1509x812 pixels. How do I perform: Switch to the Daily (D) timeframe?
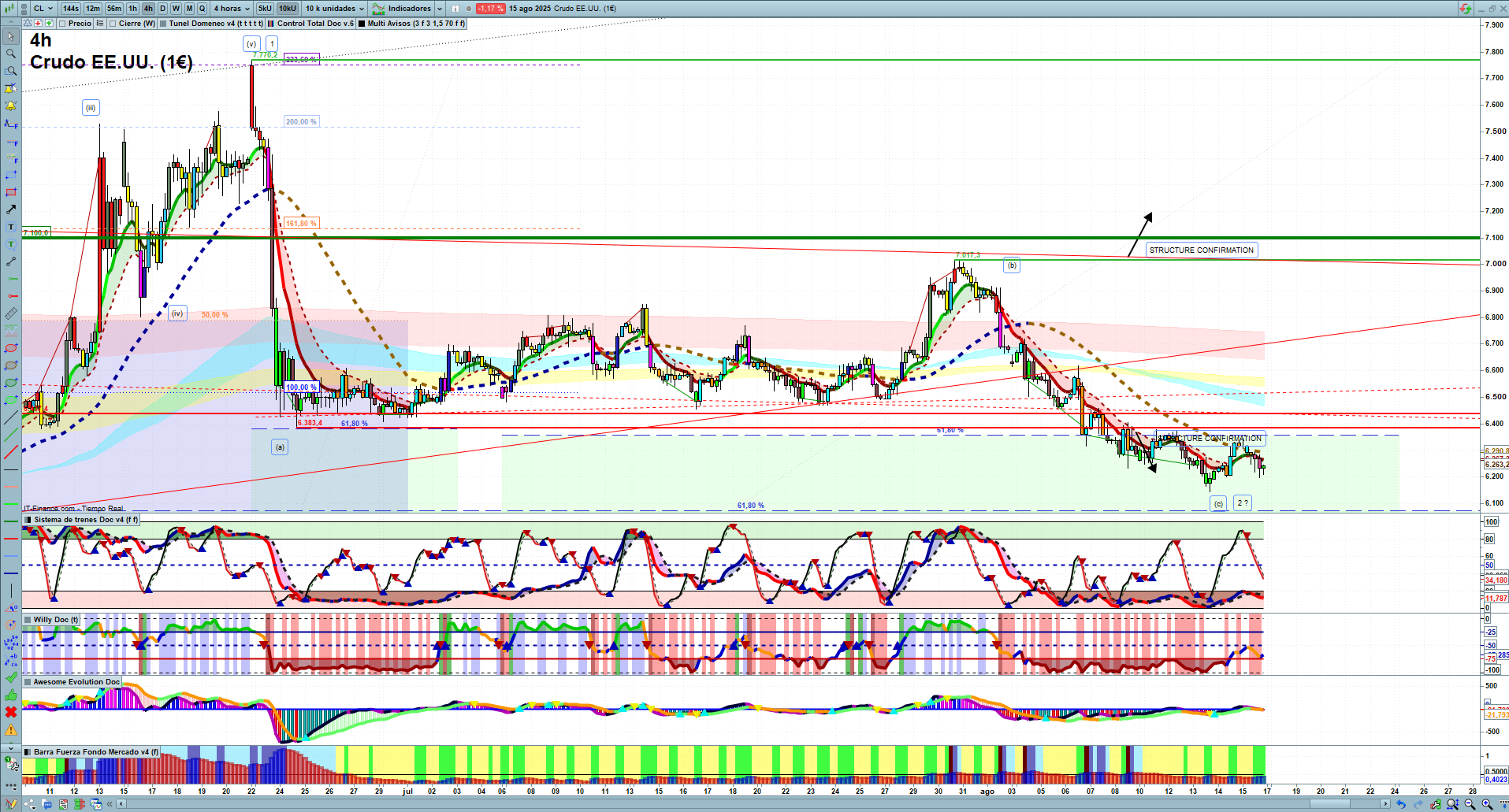[x=162, y=9]
